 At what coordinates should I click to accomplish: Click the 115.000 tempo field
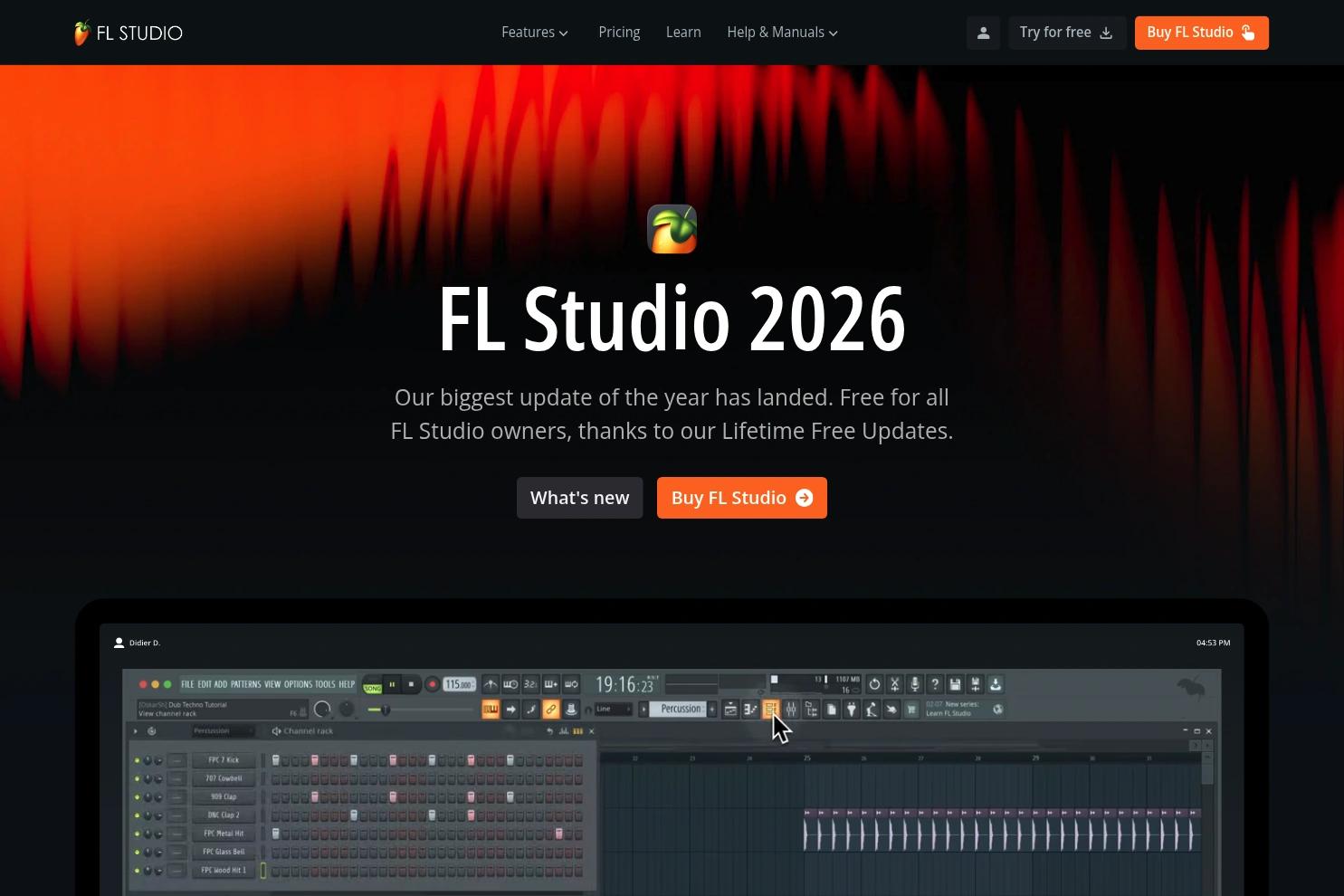[x=459, y=684]
